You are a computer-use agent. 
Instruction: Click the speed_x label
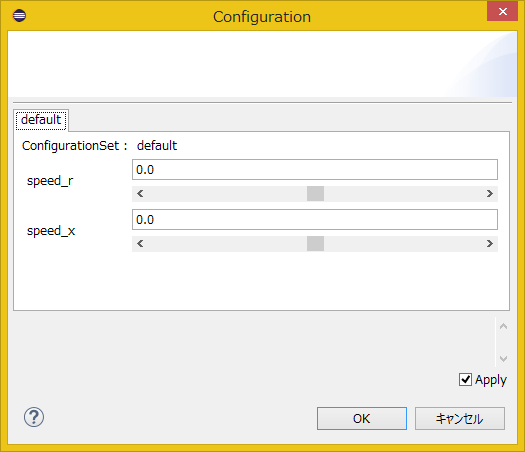51,231
